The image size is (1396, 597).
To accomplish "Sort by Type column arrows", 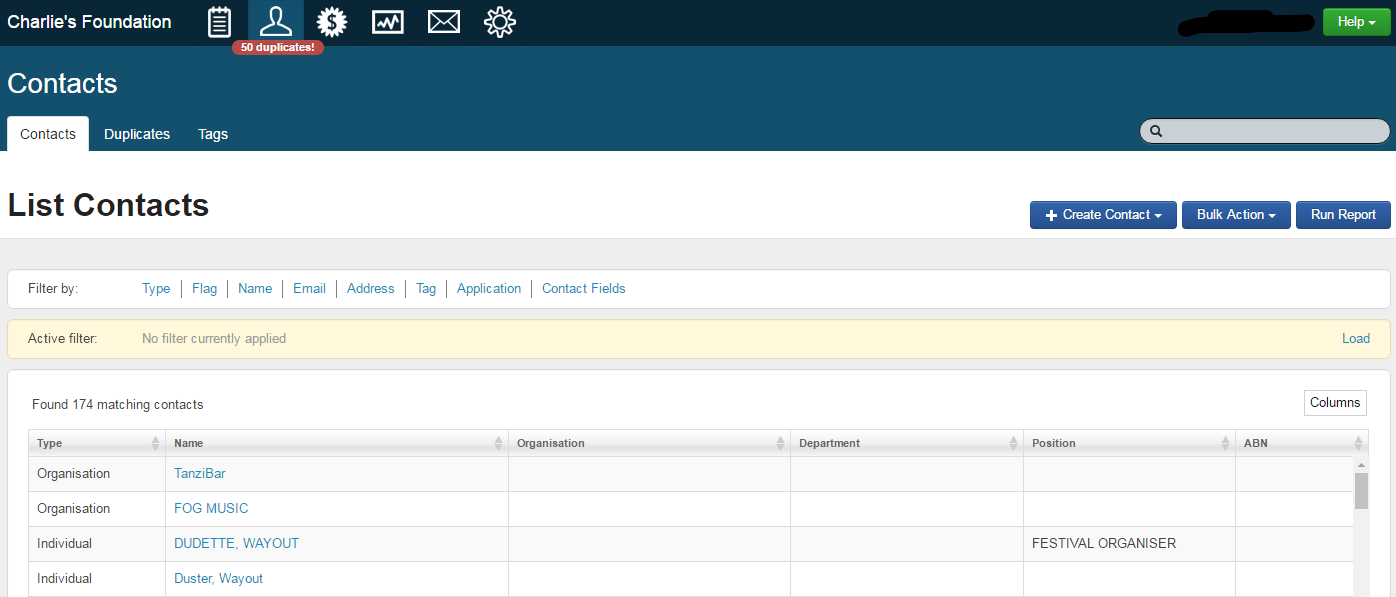I will (x=155, y=443).
